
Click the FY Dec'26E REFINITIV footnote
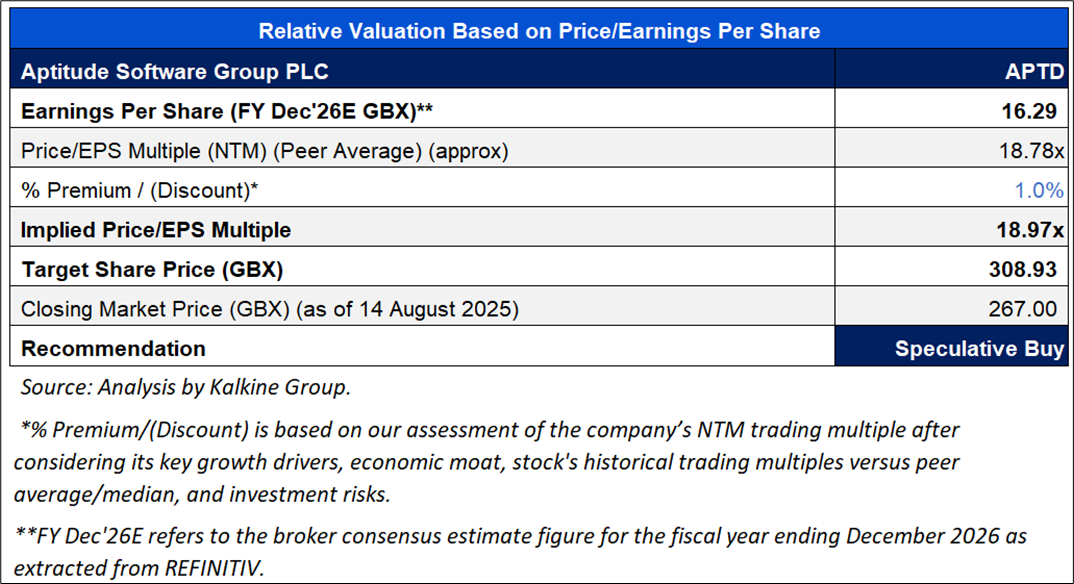(520, 550)
